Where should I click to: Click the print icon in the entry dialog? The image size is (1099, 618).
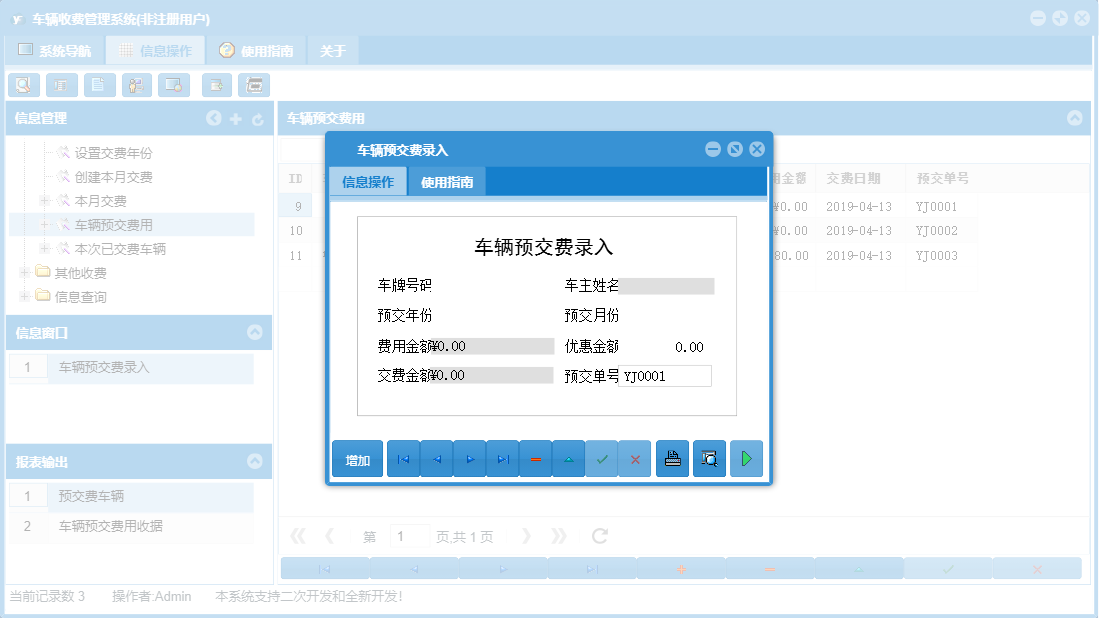672,458
